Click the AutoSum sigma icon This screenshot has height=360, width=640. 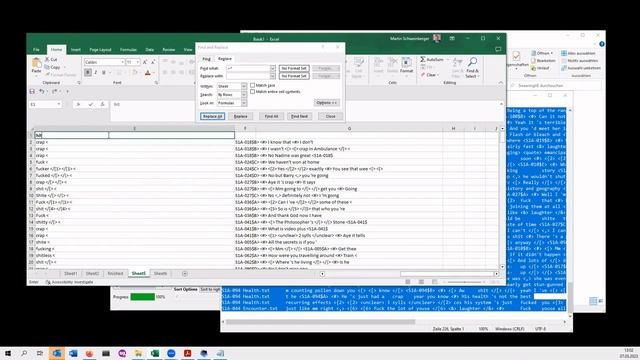pos(423,60)
